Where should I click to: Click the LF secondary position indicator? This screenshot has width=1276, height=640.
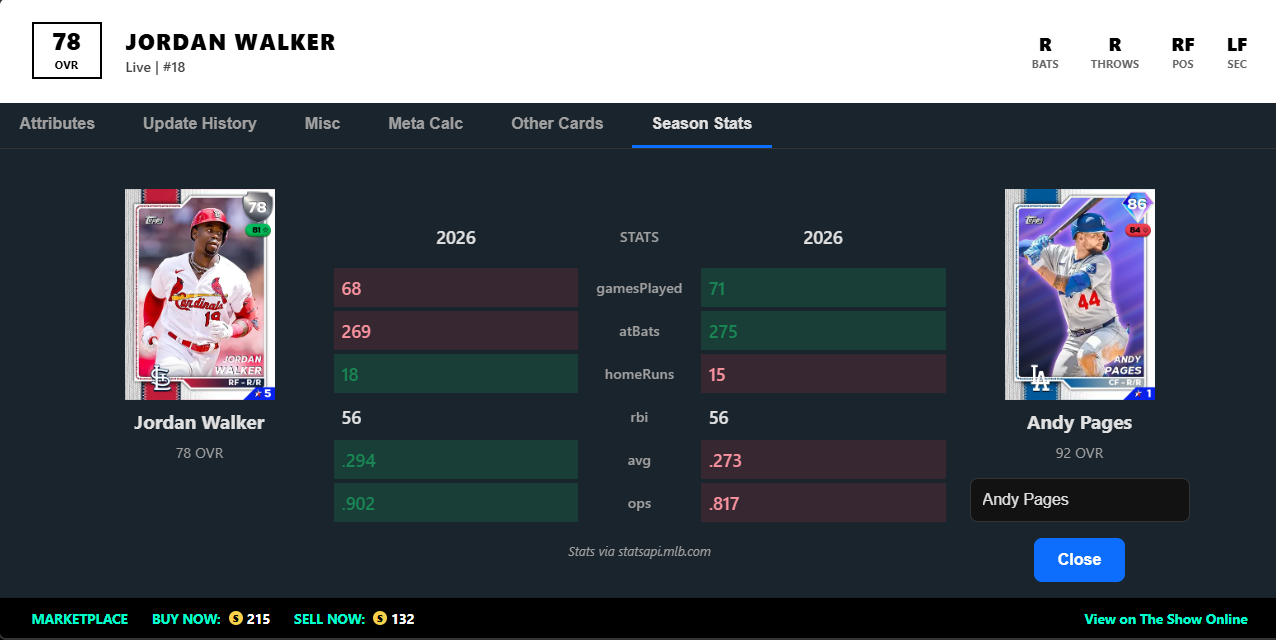(1237, 53)
